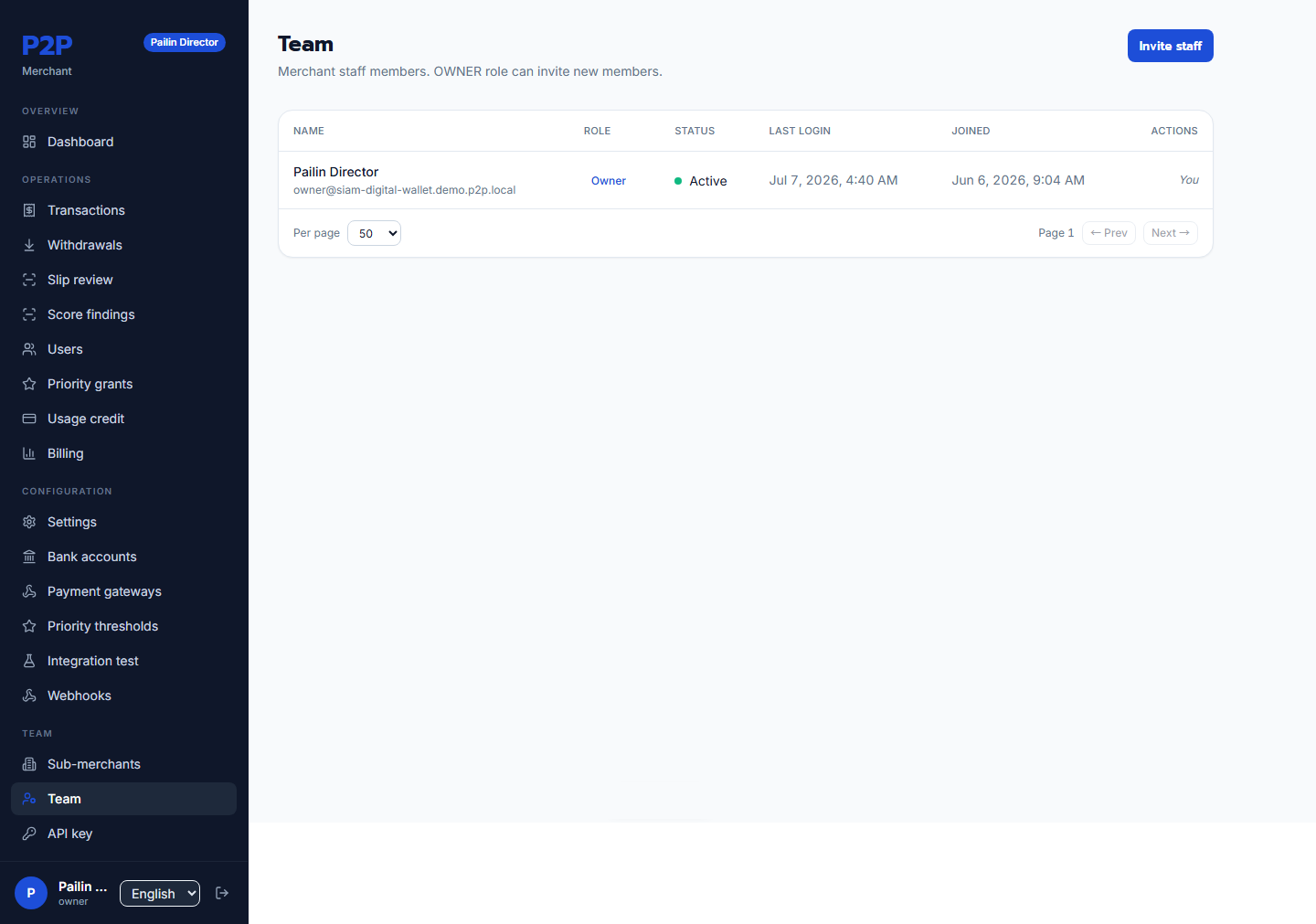Viewport: 1316px width, 924px height.
Task: Click the Bank accounts building icon
Action: [x=29, y=557]
